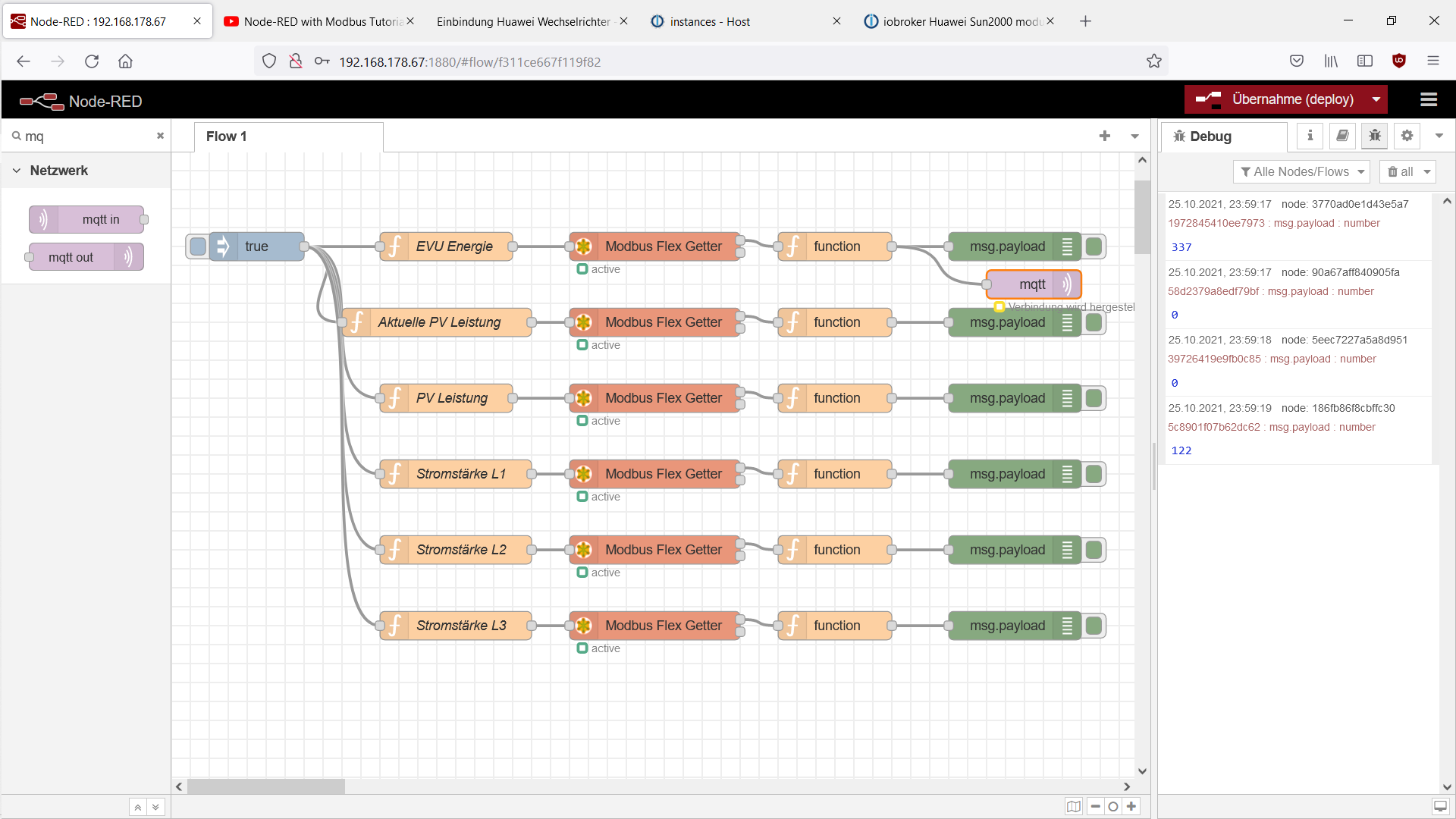1456x819 pixels.
Task: Go back in browser history
Action: pos(24,61)
